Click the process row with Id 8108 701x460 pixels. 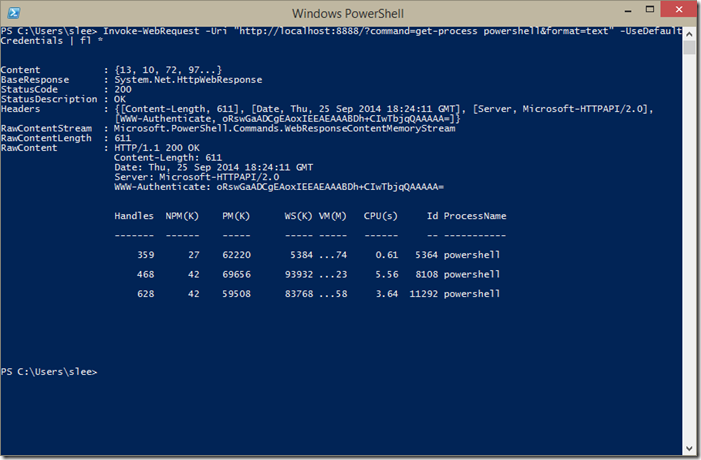[310, 274]
